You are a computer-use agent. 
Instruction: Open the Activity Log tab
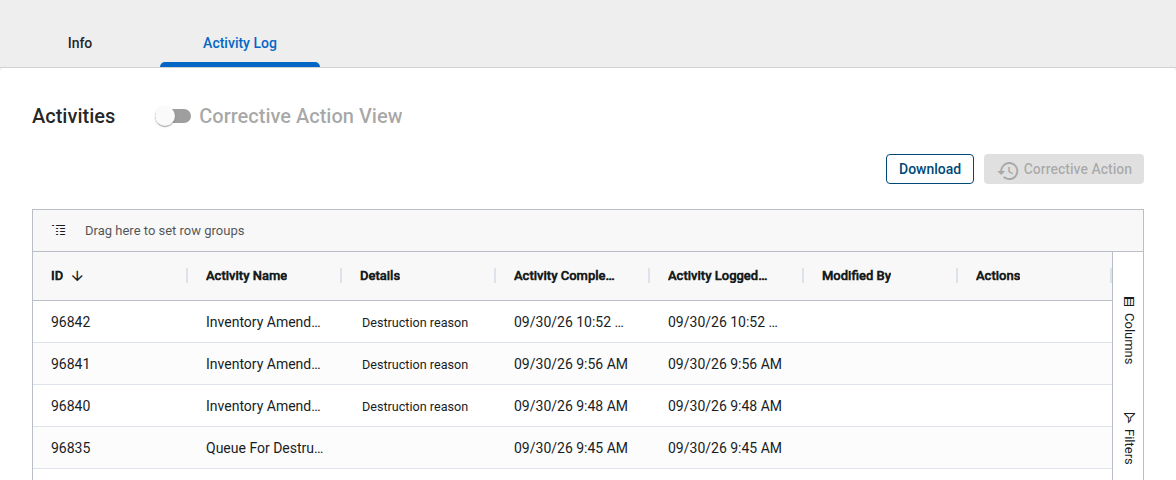(x=240, y=44)
